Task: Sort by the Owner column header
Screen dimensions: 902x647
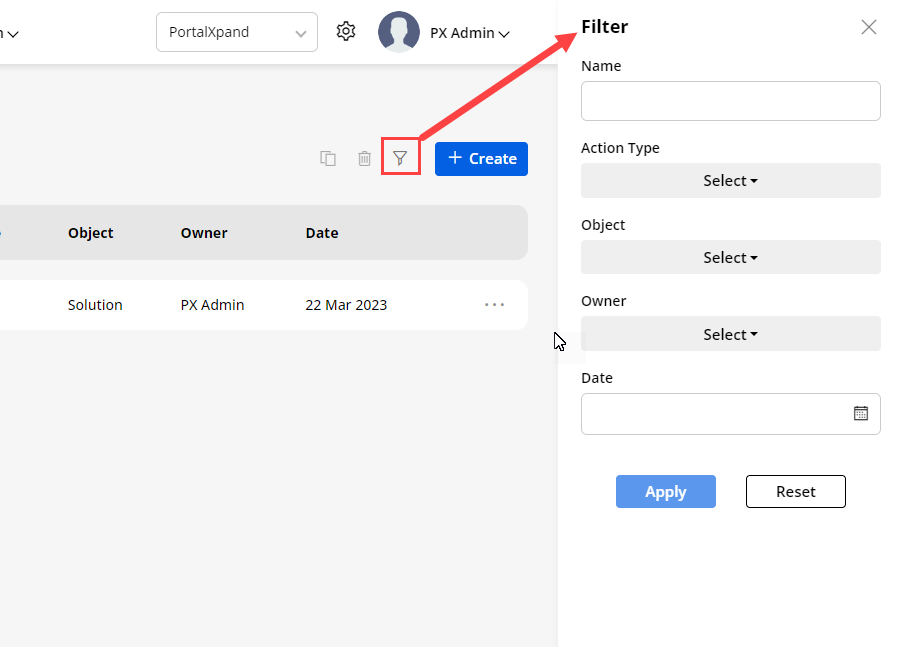Action: click(x=204, y=233)
